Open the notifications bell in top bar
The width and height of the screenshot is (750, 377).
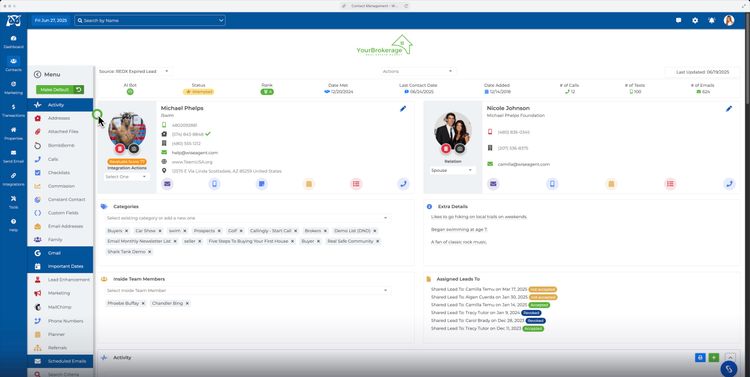pos(712,21)
